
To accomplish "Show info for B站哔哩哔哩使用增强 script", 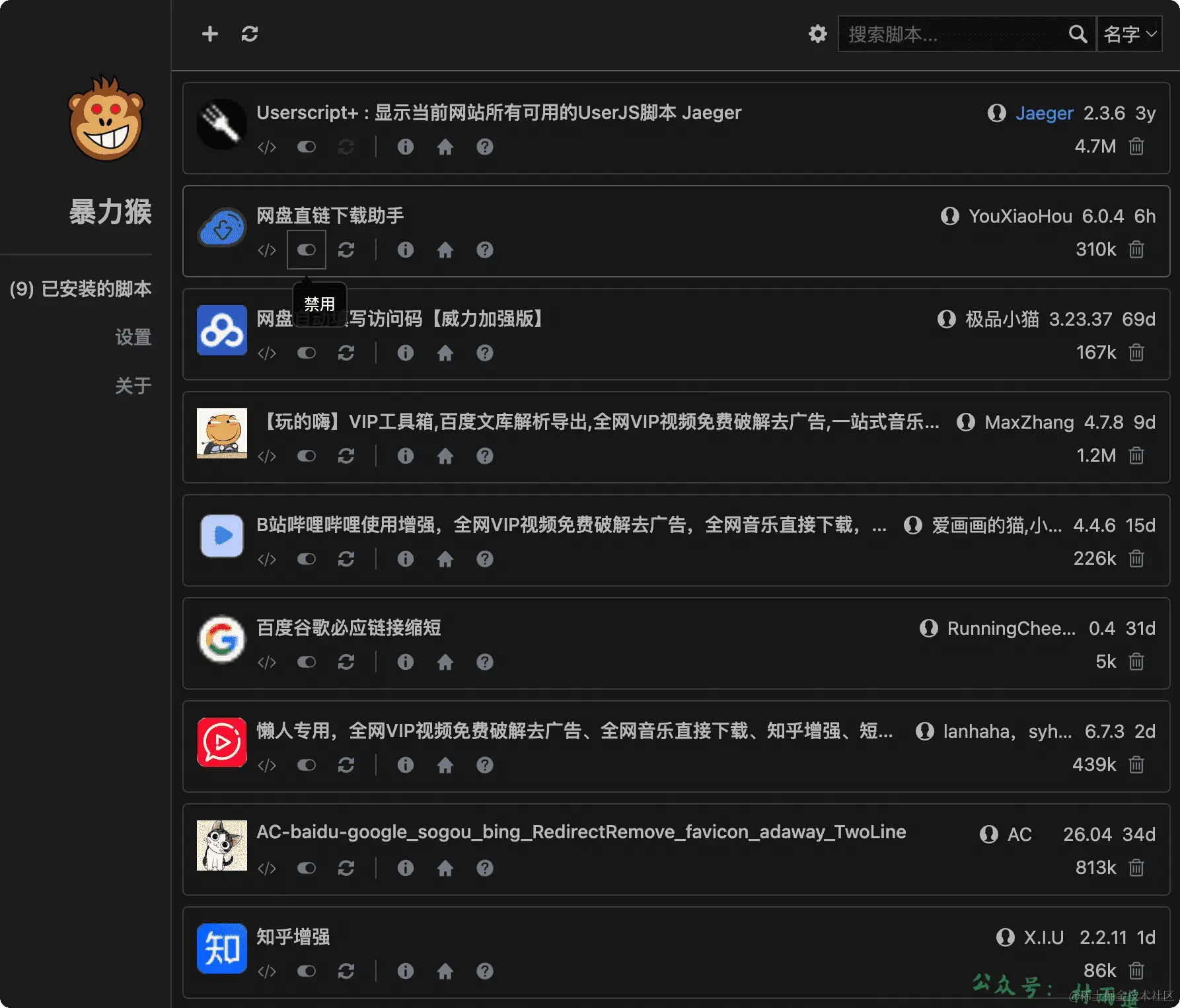I will [406, 559].
